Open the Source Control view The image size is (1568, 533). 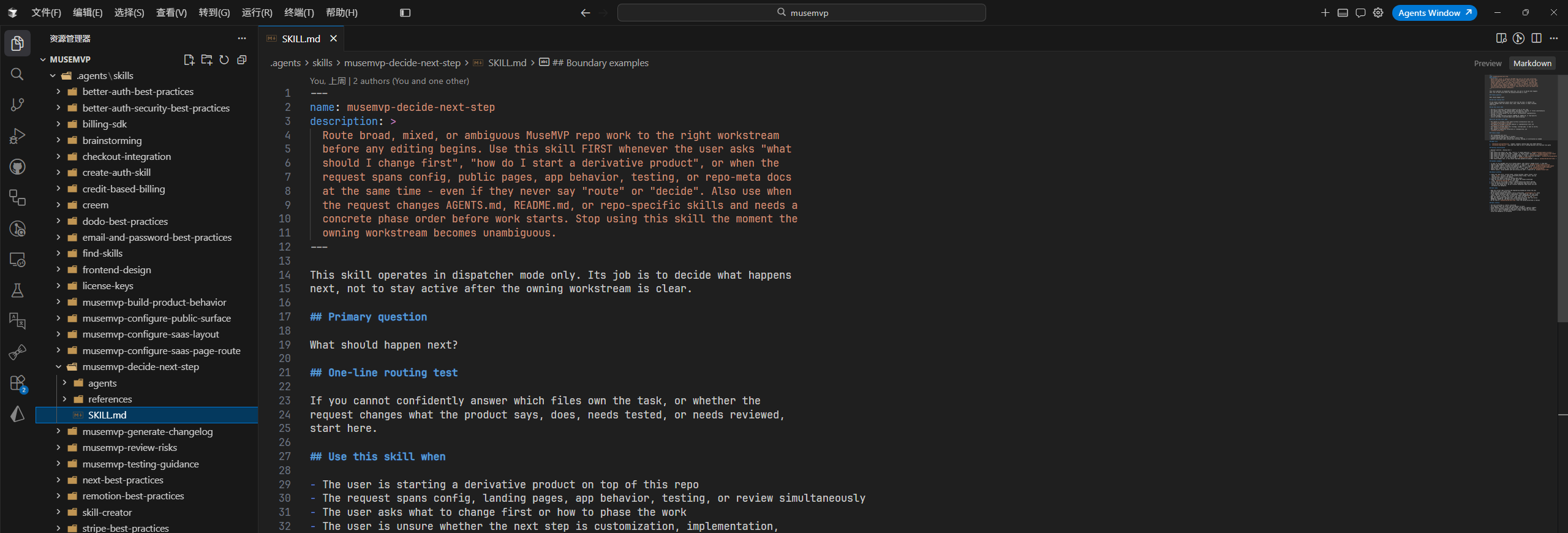[17, 105]
